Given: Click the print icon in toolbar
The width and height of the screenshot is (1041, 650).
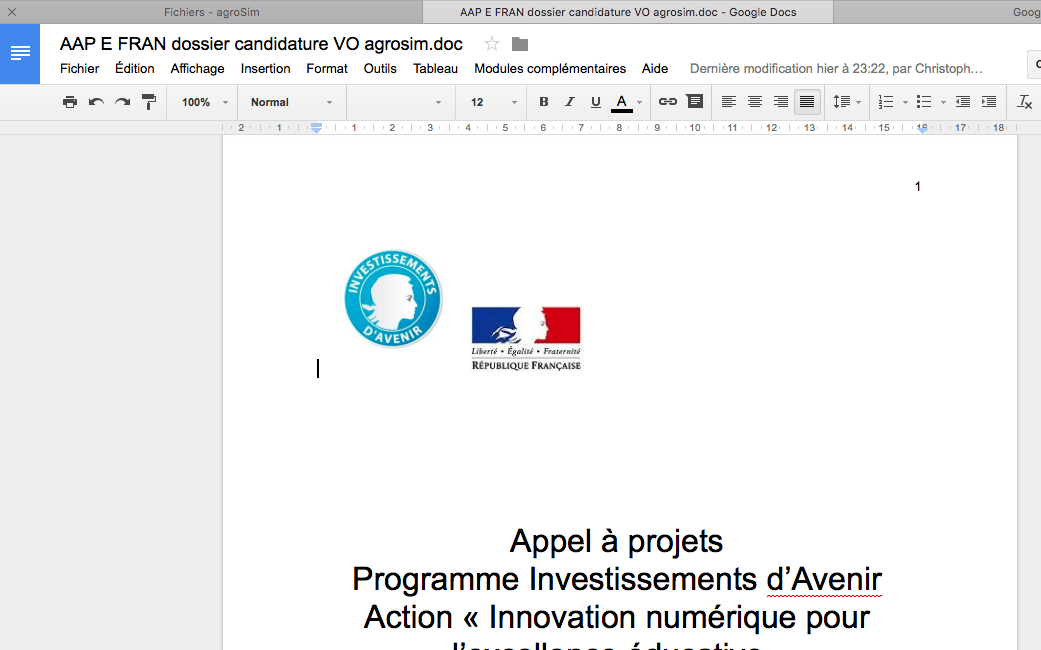Looking at the screenshot, I should pos(69,102).
